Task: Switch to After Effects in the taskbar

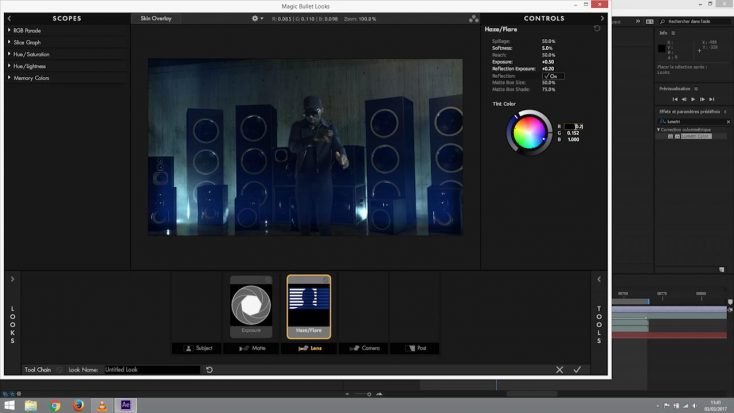Action: (x=125, y=405)
